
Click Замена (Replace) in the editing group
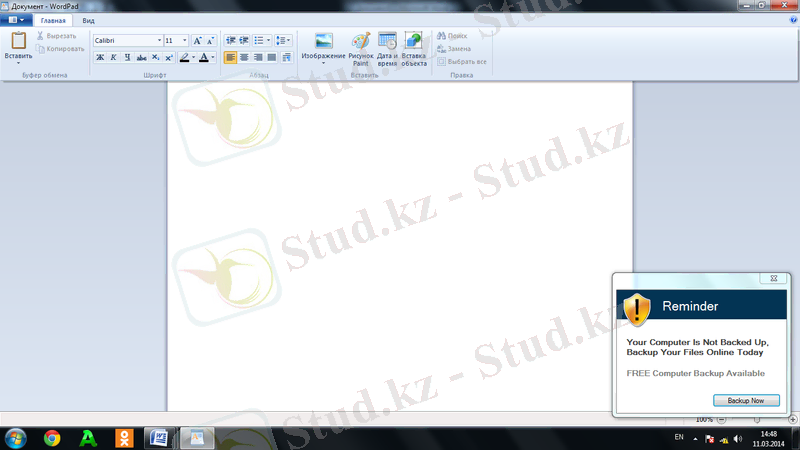click(x=460, y=48)
